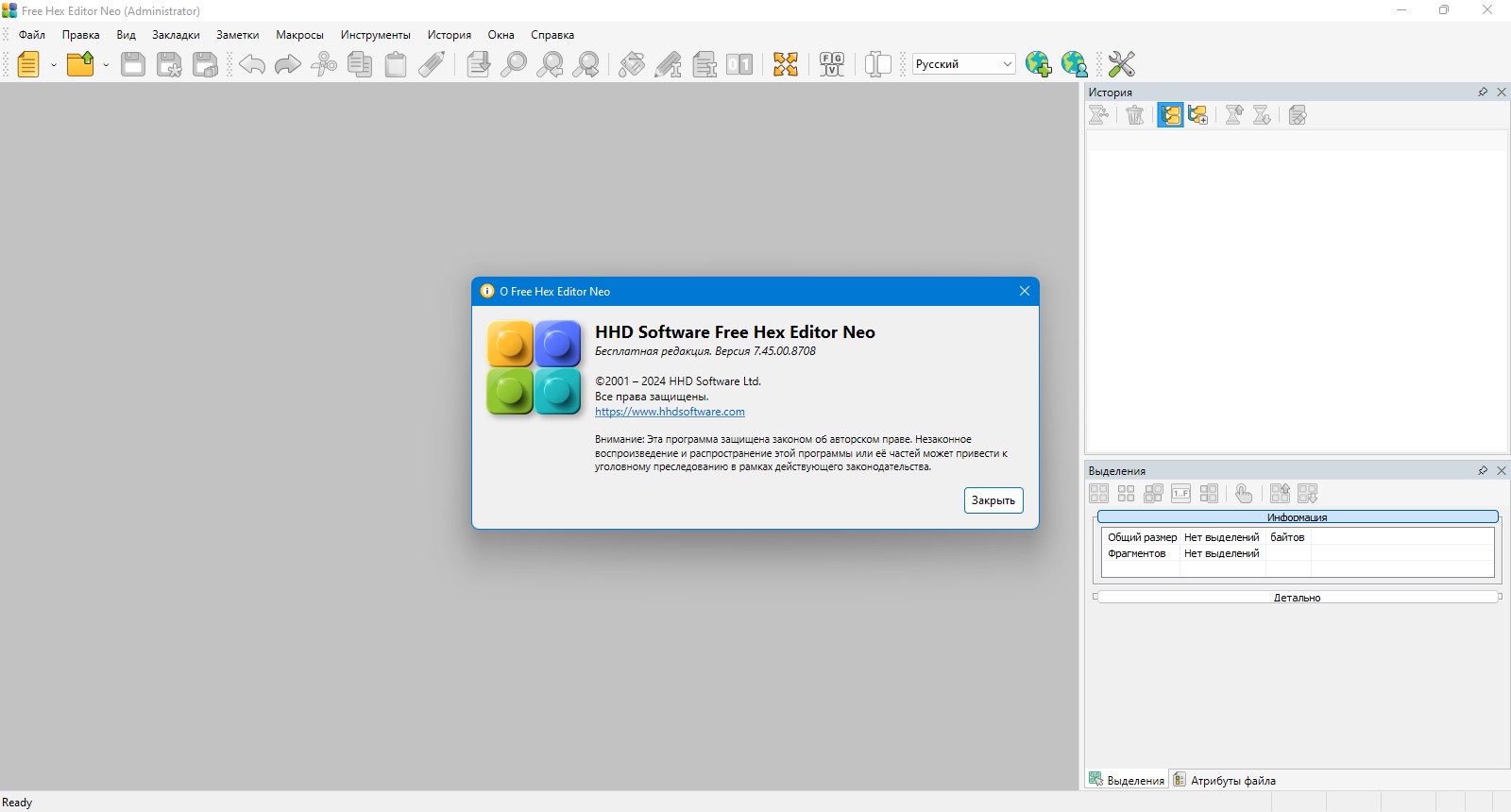The height and width of the screenshot is (812, 1511).
Task: Click the full screen arrows icon
Action: click(786, 64)
